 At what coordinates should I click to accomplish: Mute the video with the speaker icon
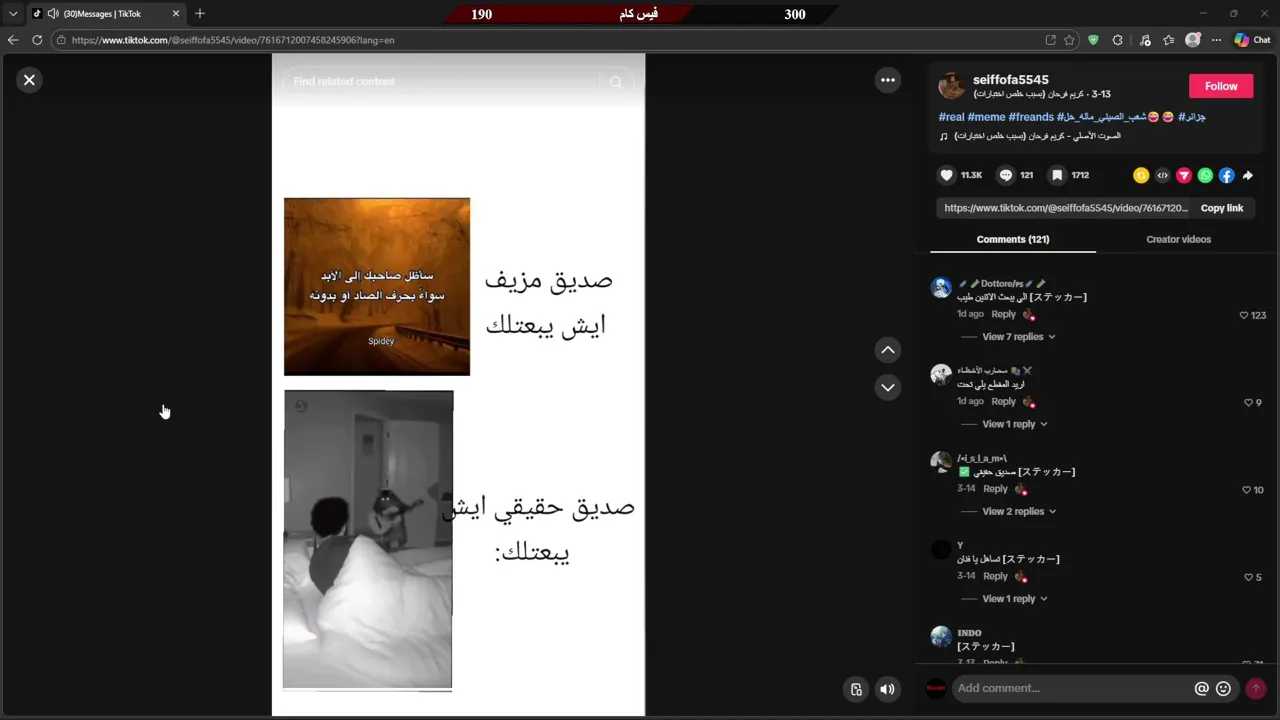tap(887, 689)
